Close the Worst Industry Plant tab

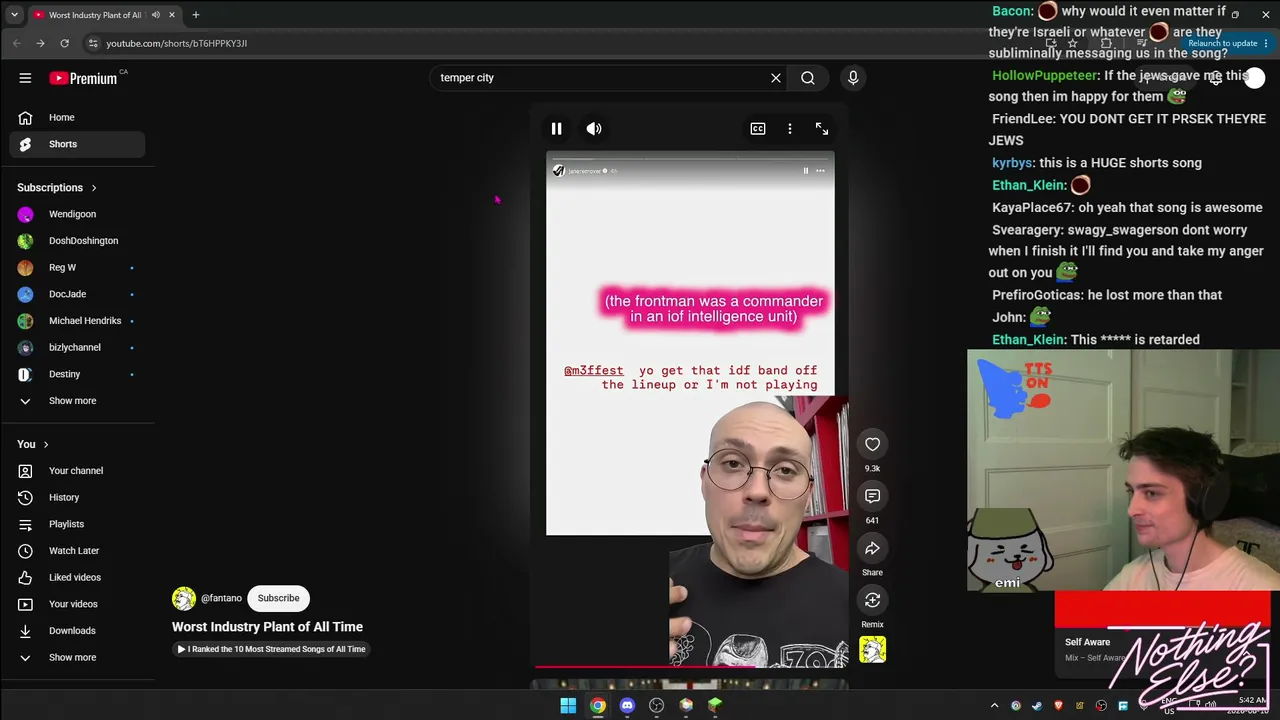(172, 15)
